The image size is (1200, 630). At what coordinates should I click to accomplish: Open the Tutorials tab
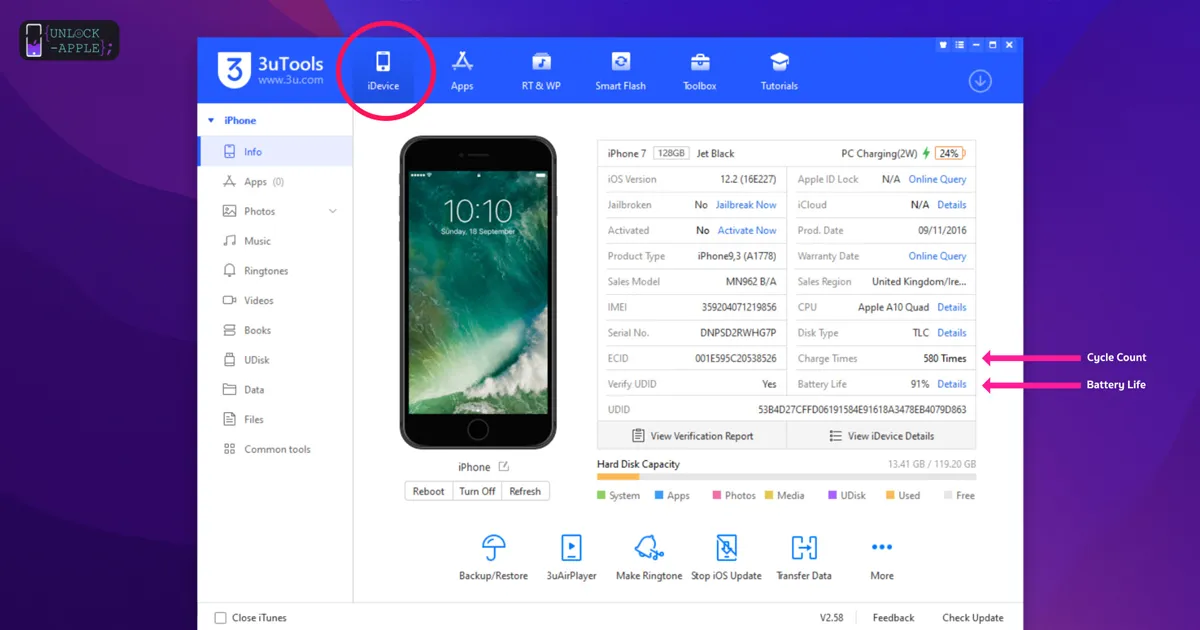(x=779, y=70)
